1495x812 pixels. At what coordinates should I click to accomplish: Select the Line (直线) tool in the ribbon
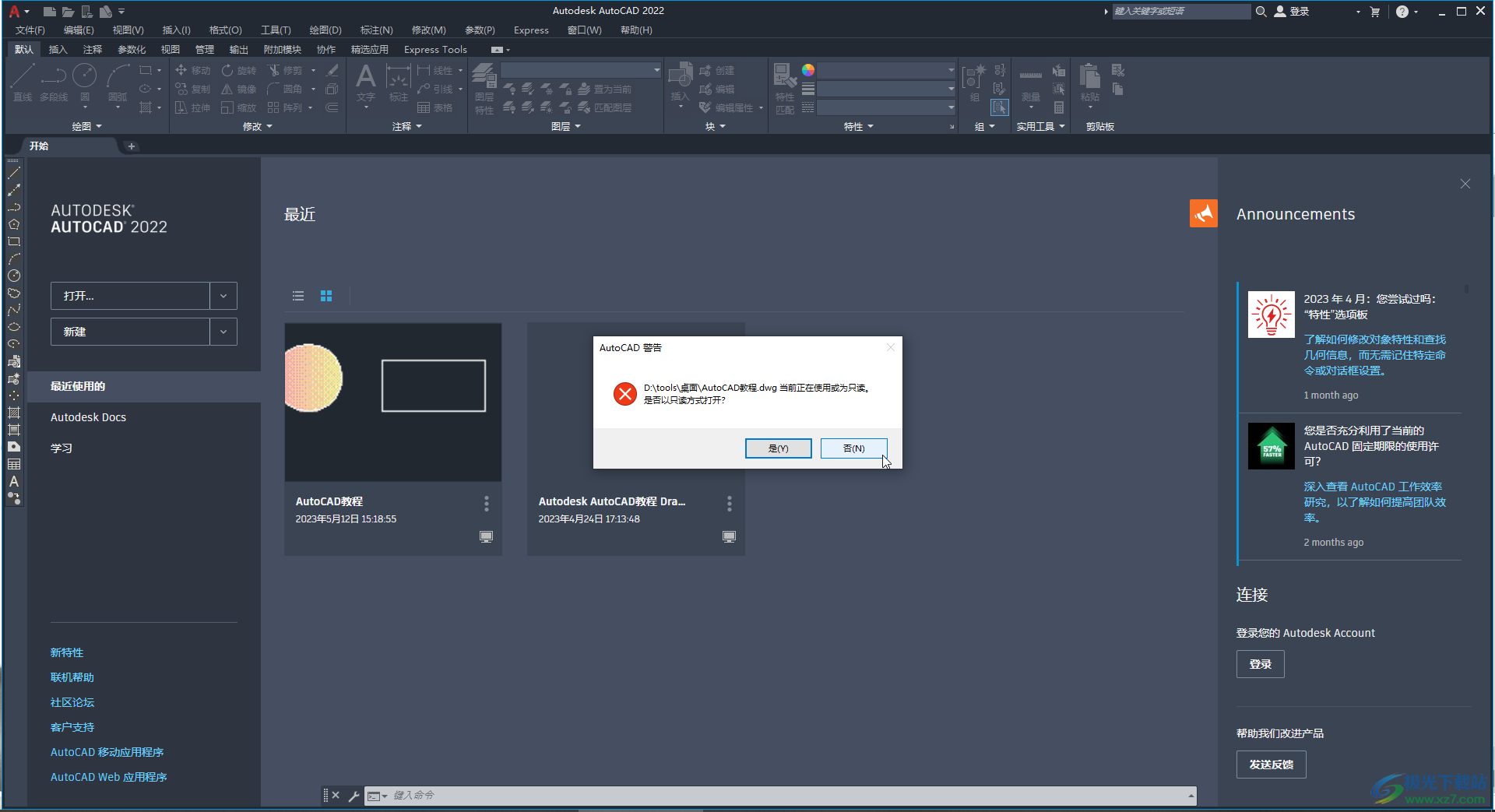coord(23,82)
